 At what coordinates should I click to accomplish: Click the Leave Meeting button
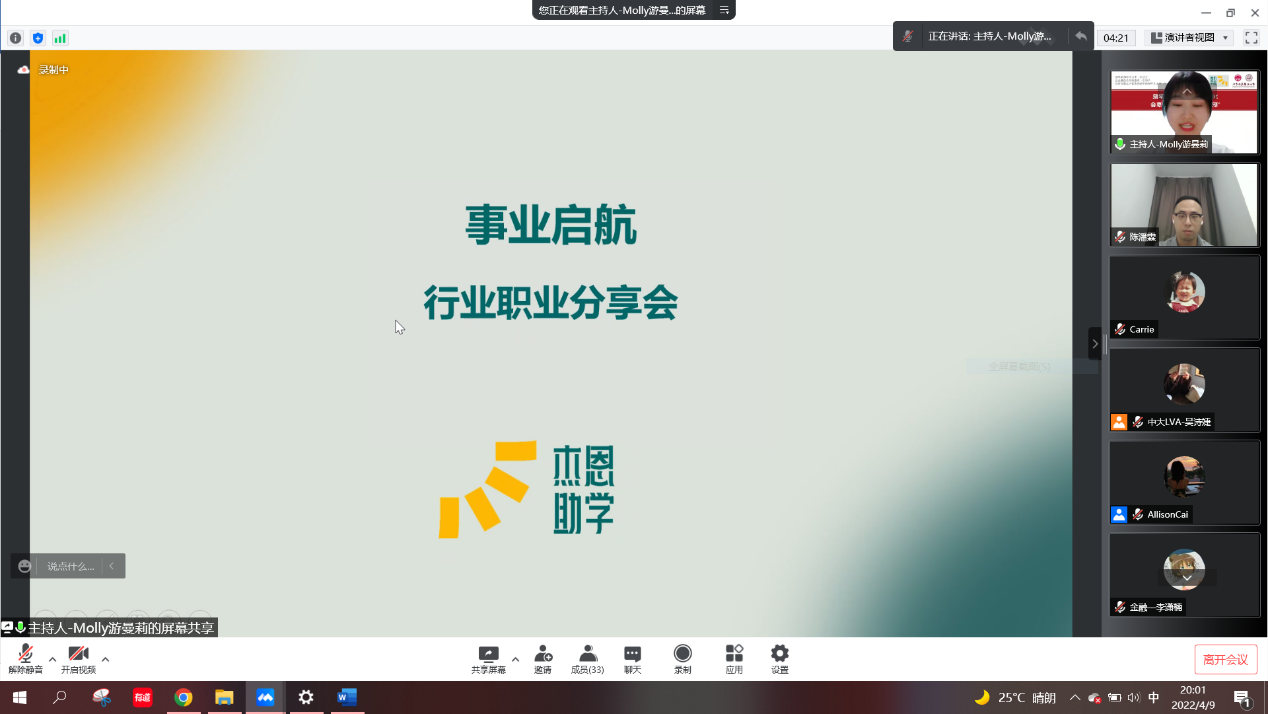(1225, 660)
